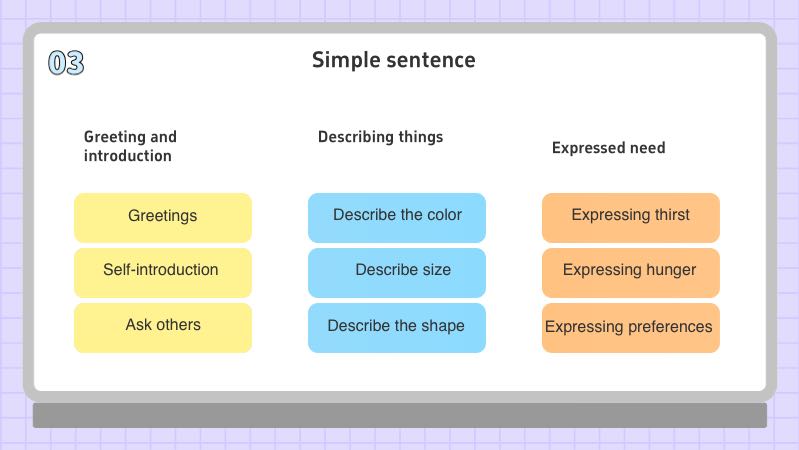Click the Describe size blue box
799x450 pixels.
tap(397, 271)
